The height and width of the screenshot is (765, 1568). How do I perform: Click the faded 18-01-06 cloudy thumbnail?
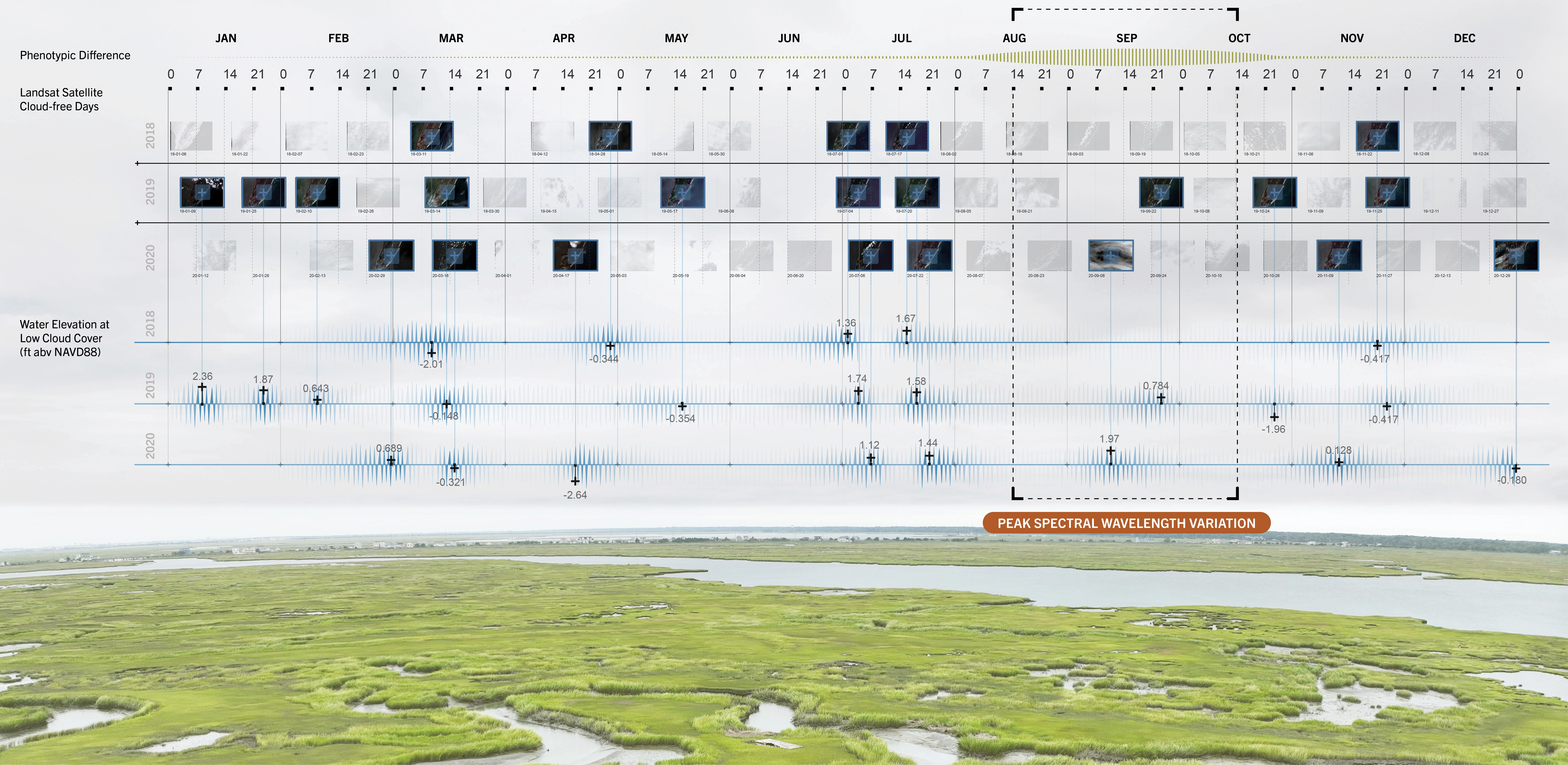(191, 136)
